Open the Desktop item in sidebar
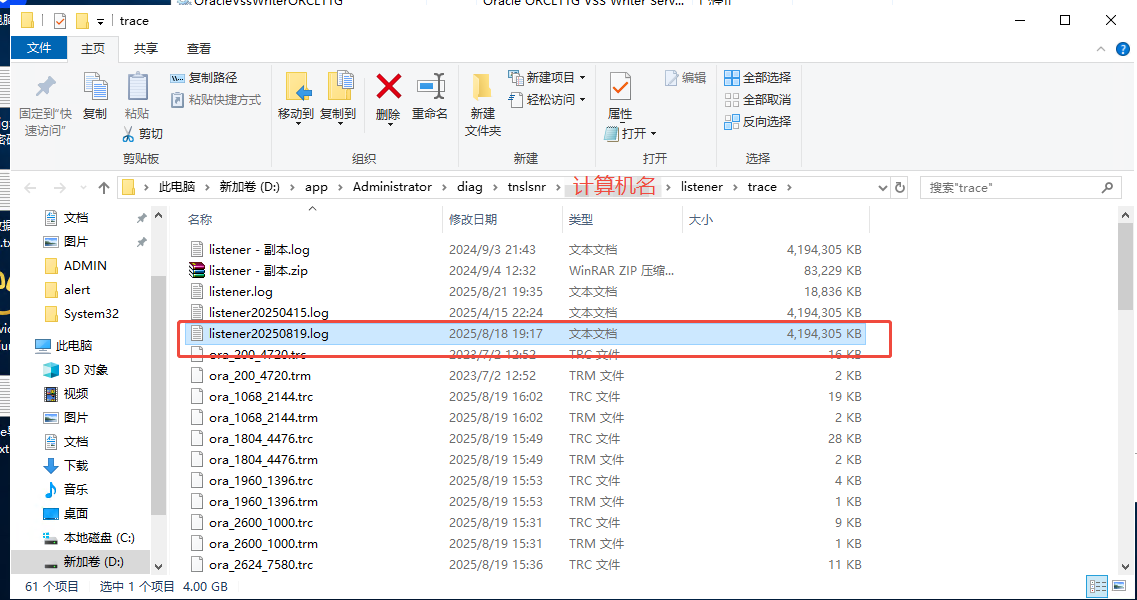This screenshot has height=600, width=1137. click(75, 514)
